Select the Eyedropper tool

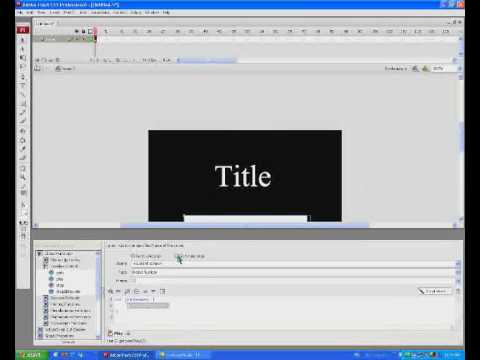23,149
